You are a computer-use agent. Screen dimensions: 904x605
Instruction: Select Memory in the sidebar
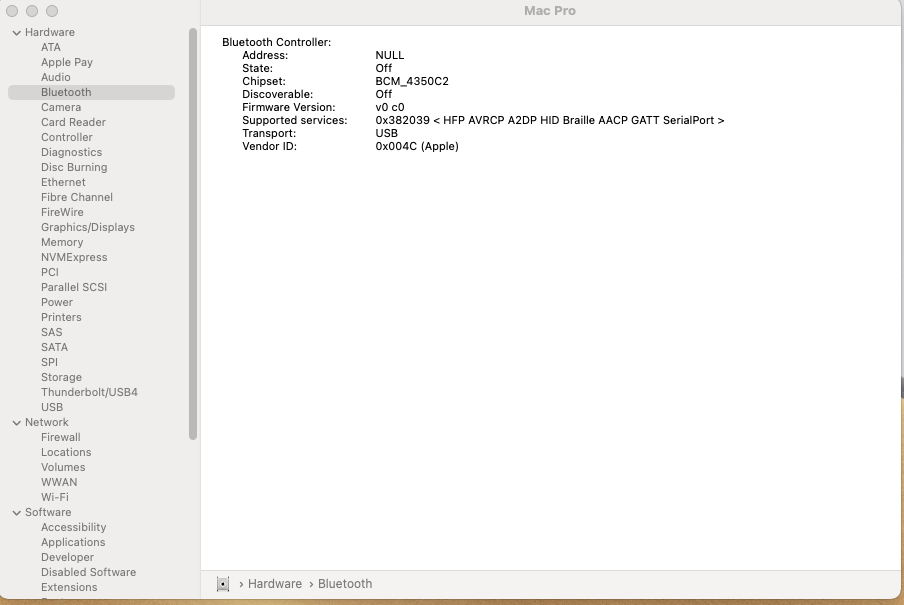pyautogui.click(x=62, y=242)
